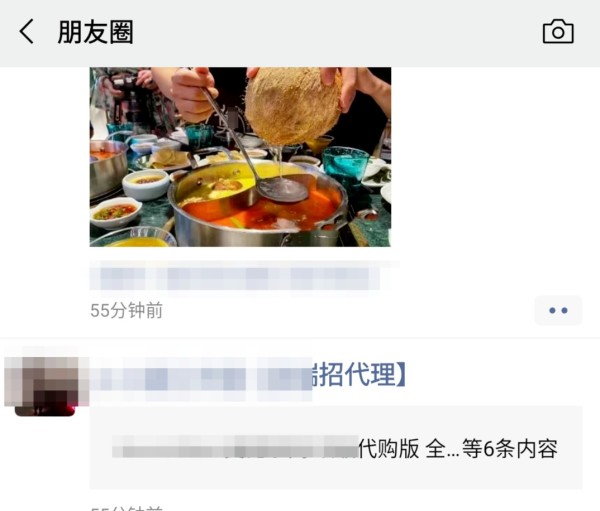
Task: Open the hot pot photo in full view
Action: click(240, 157)
